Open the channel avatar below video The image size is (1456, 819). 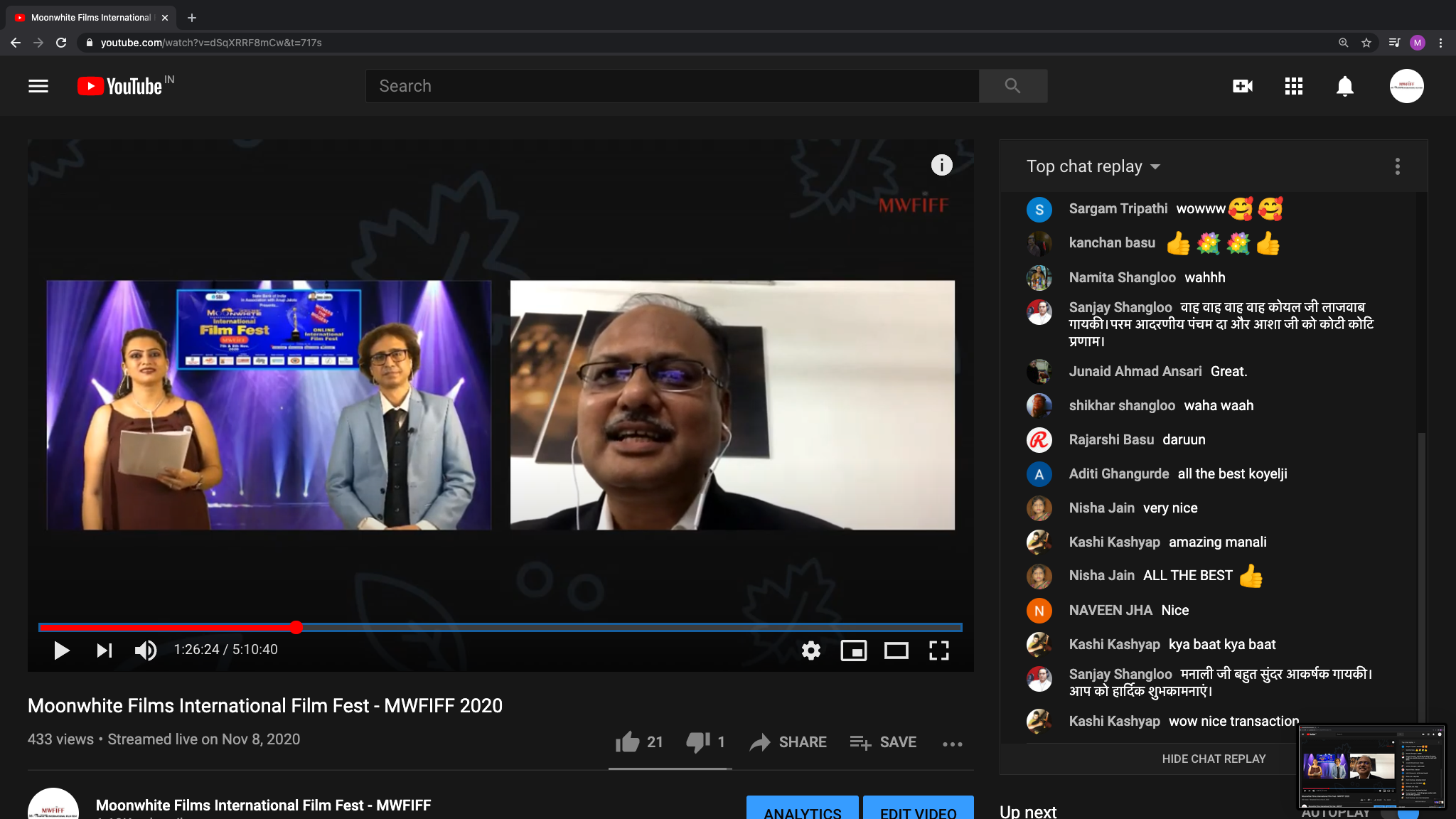click(x=53, y=805)
